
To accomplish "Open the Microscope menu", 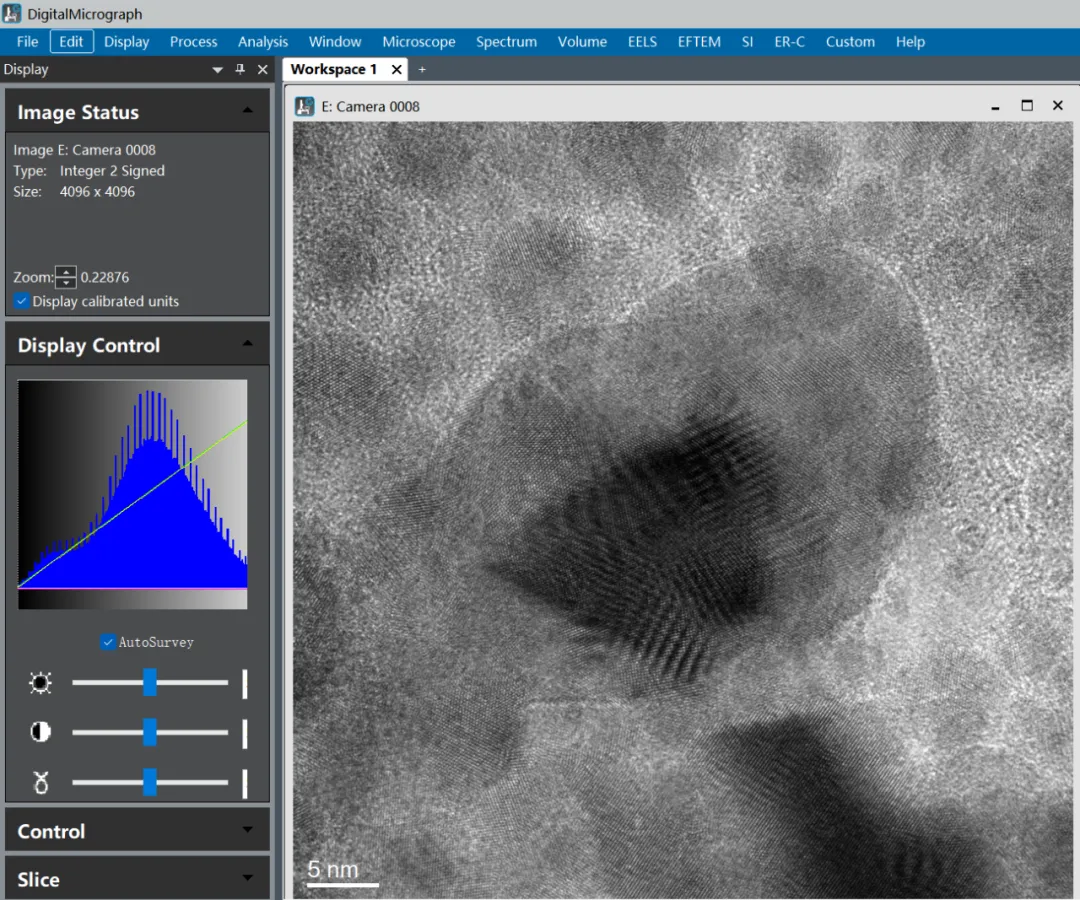I will coord(418,42).
